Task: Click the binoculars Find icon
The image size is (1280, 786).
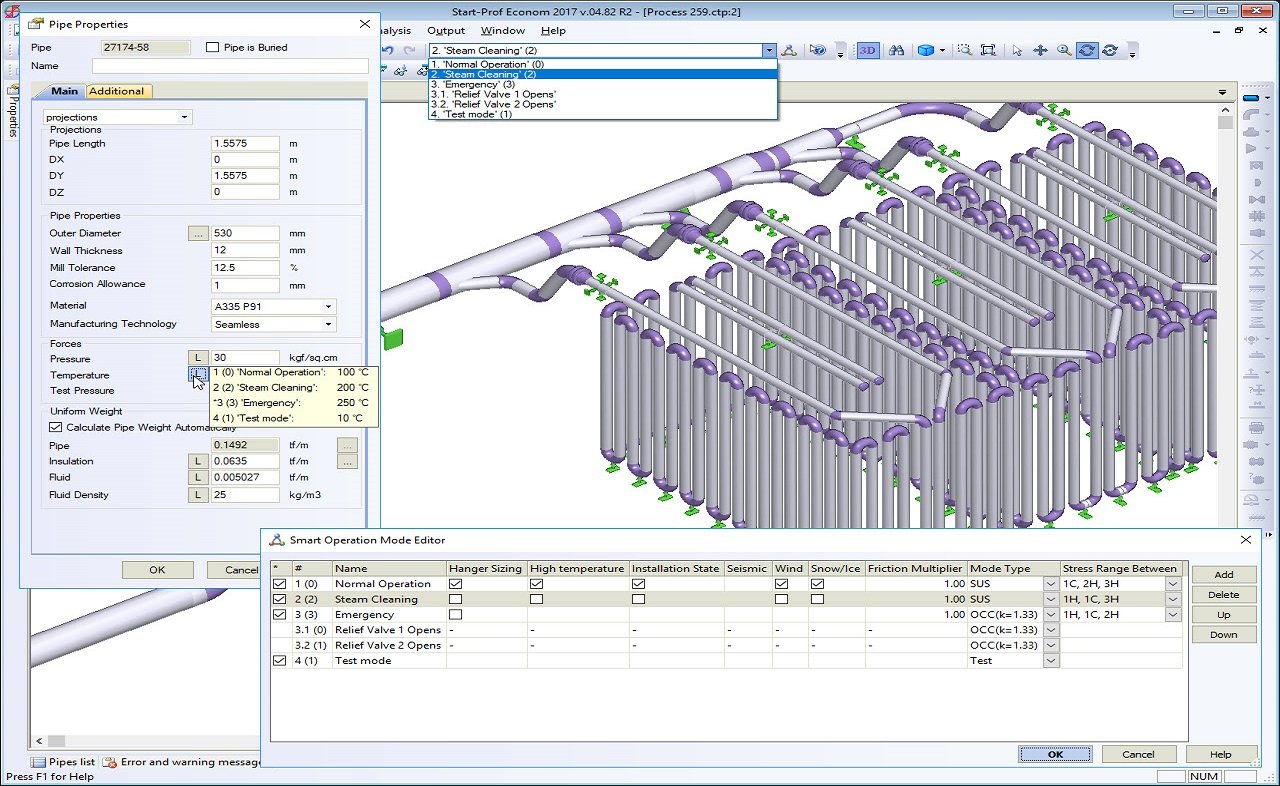Action: [x=897, y=50]
